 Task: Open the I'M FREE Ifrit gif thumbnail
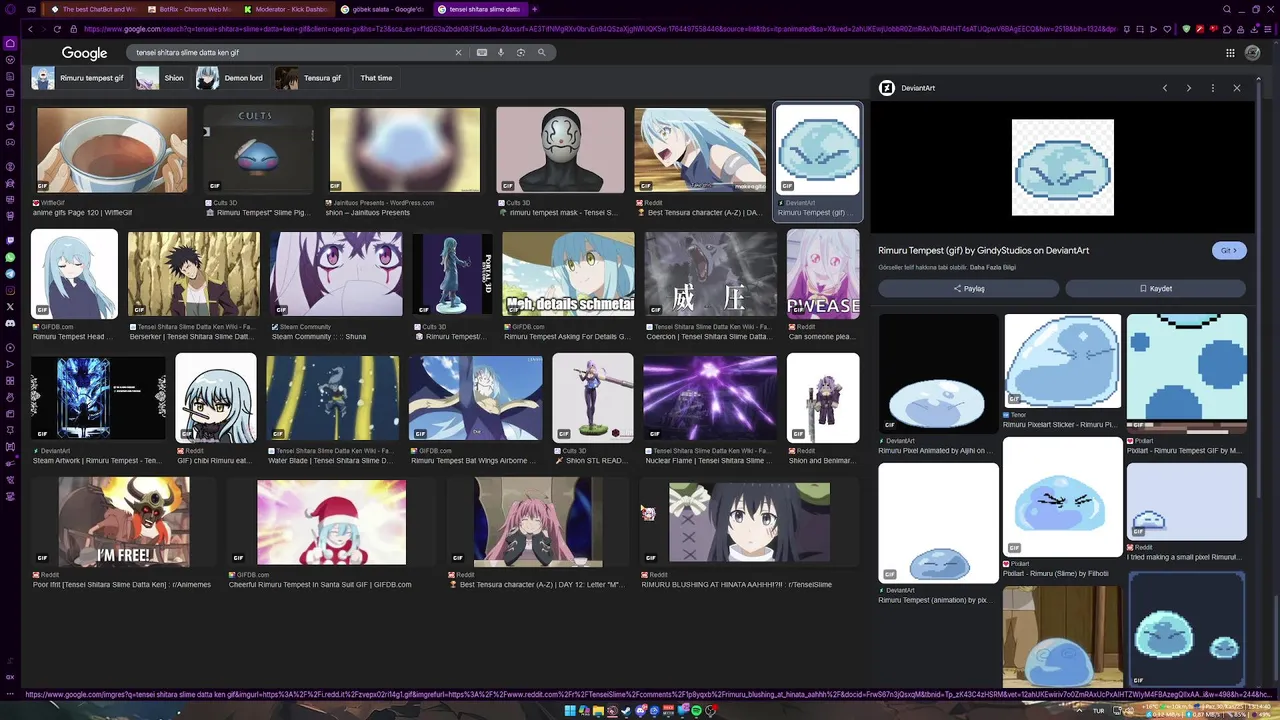point(124,522)
